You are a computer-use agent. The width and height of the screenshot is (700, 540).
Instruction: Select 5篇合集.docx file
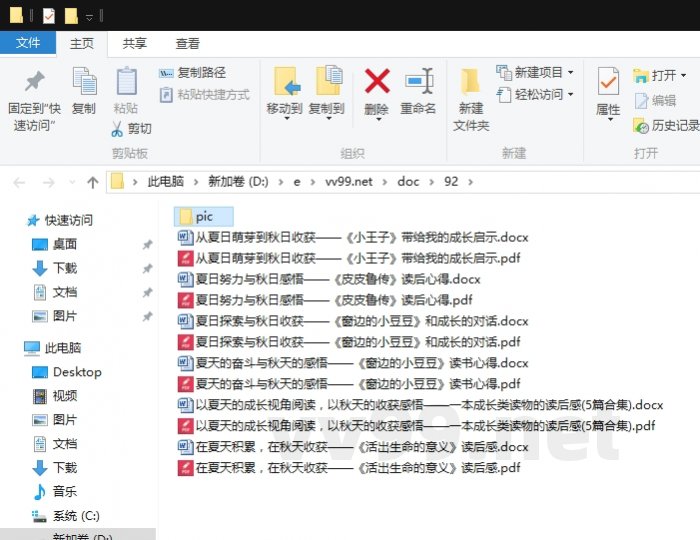(x=420, y=405)
